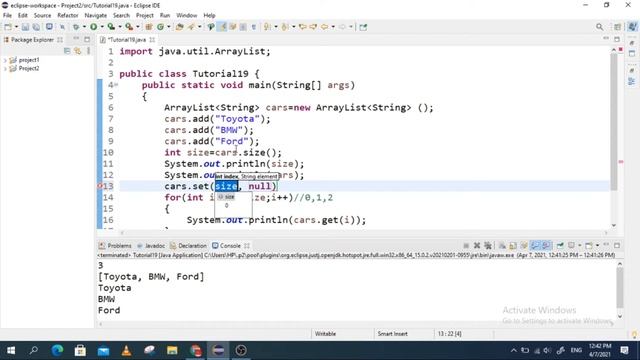The width and height of the screenshot is (640, 360).
Task: Click the New Java Package icon
Action: click(149, 27)
